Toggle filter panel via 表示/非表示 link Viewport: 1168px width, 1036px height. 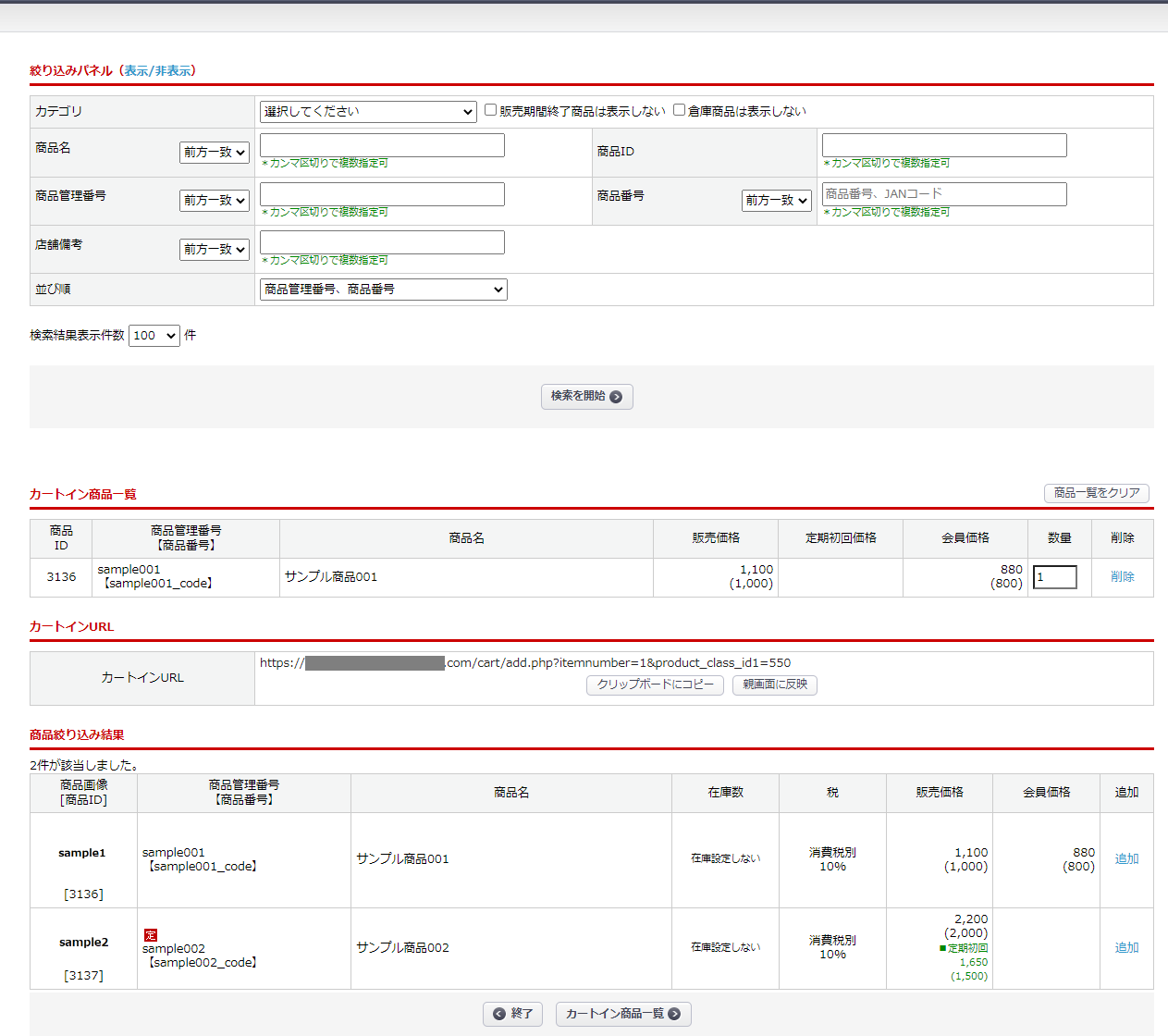point(158,70)
